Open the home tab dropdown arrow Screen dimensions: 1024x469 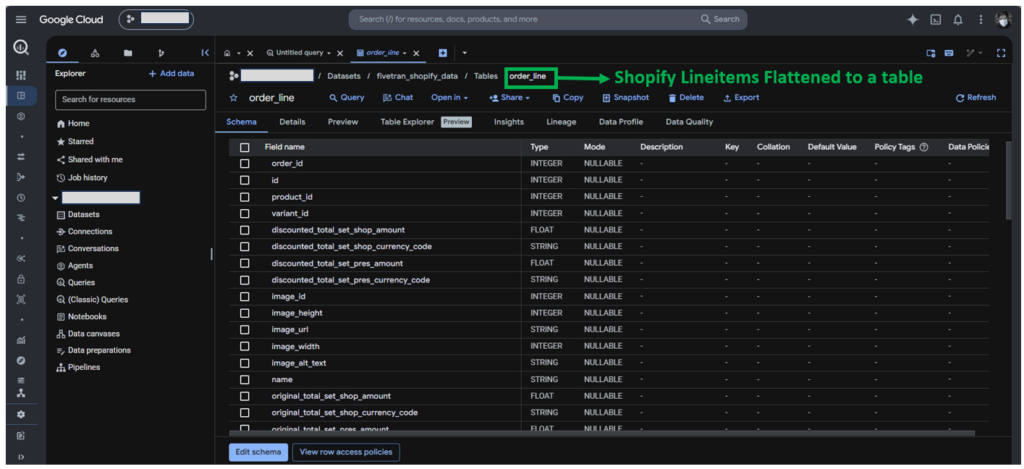click(238, 53)
